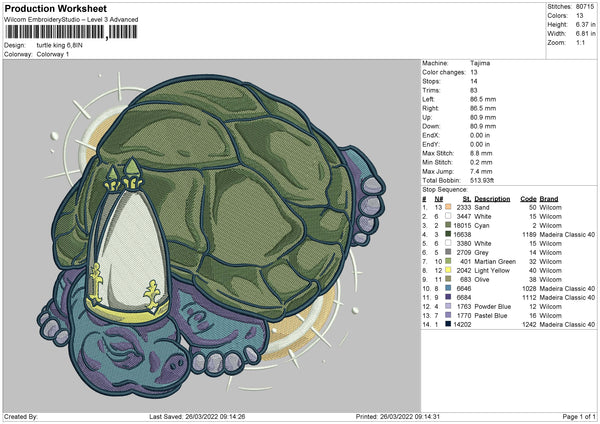The image size is (600, 424).
Task: Click the Powder Blue swatch beside 1763
Action: (448, 306)
